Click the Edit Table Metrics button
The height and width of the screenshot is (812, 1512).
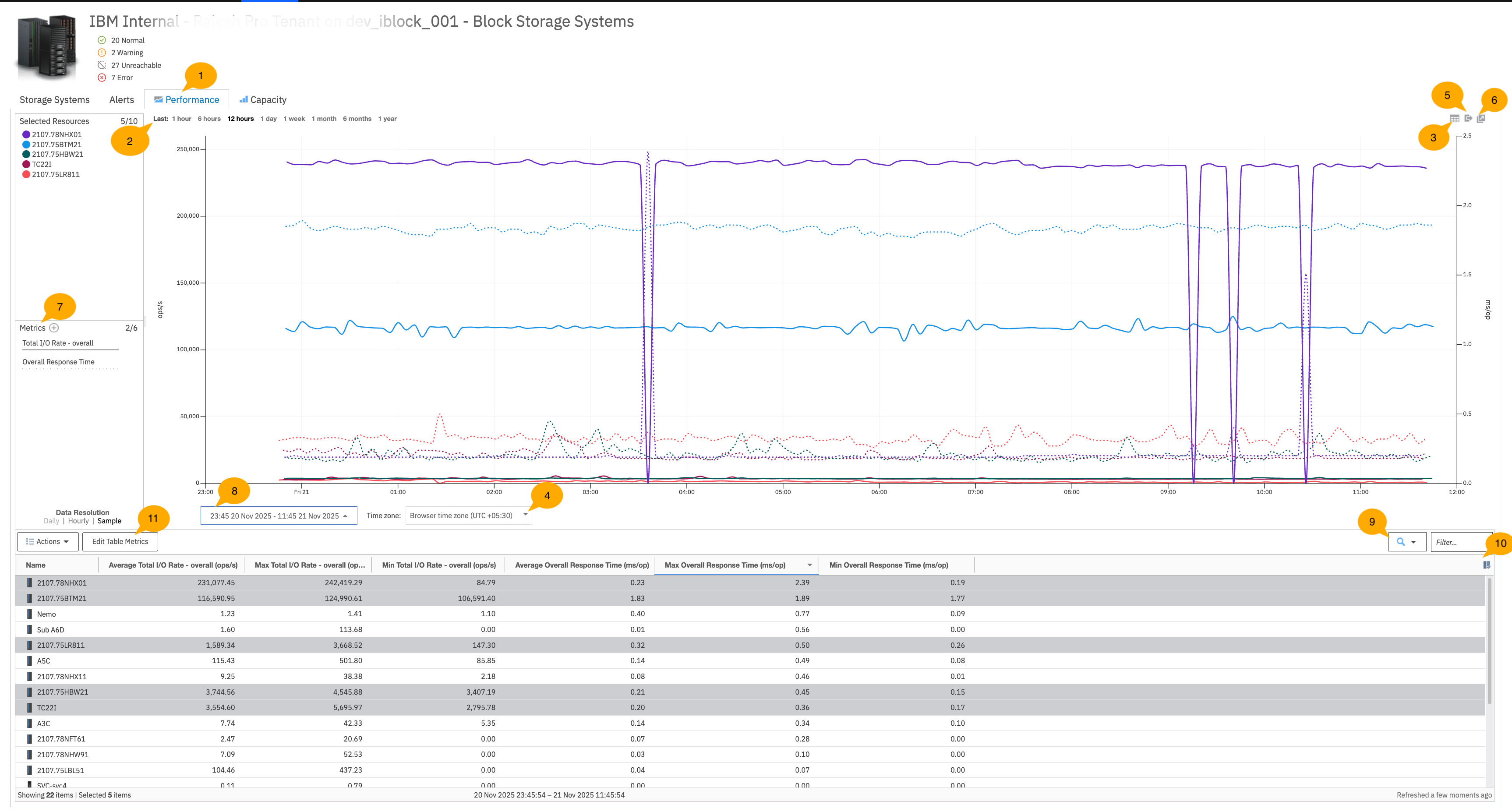(x=120, y=541)
